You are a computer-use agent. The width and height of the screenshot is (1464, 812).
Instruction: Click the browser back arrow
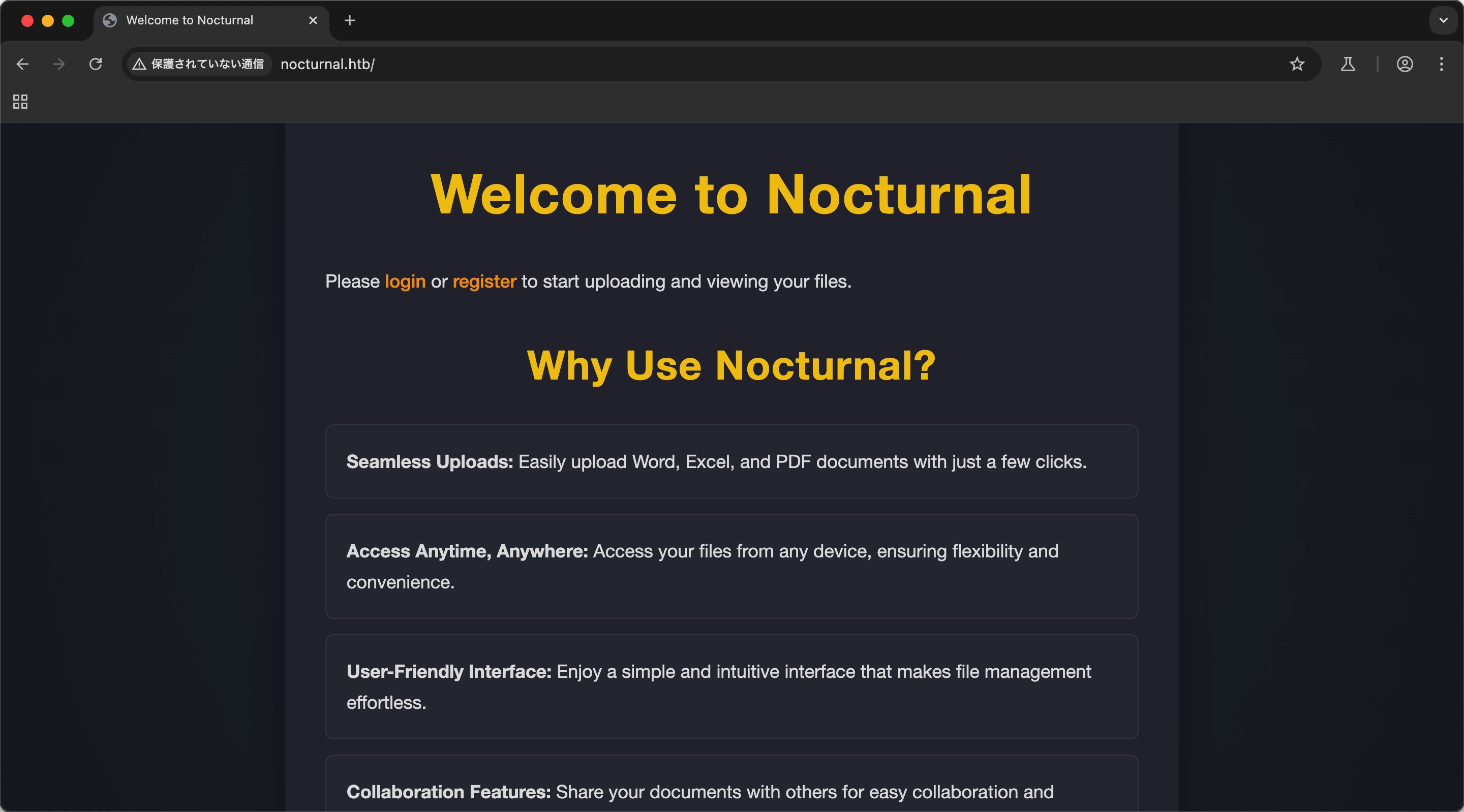pos(23,64)
